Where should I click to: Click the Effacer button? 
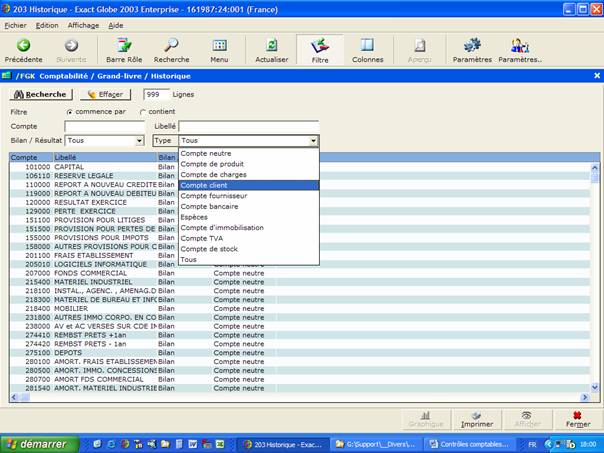point(105,94)
